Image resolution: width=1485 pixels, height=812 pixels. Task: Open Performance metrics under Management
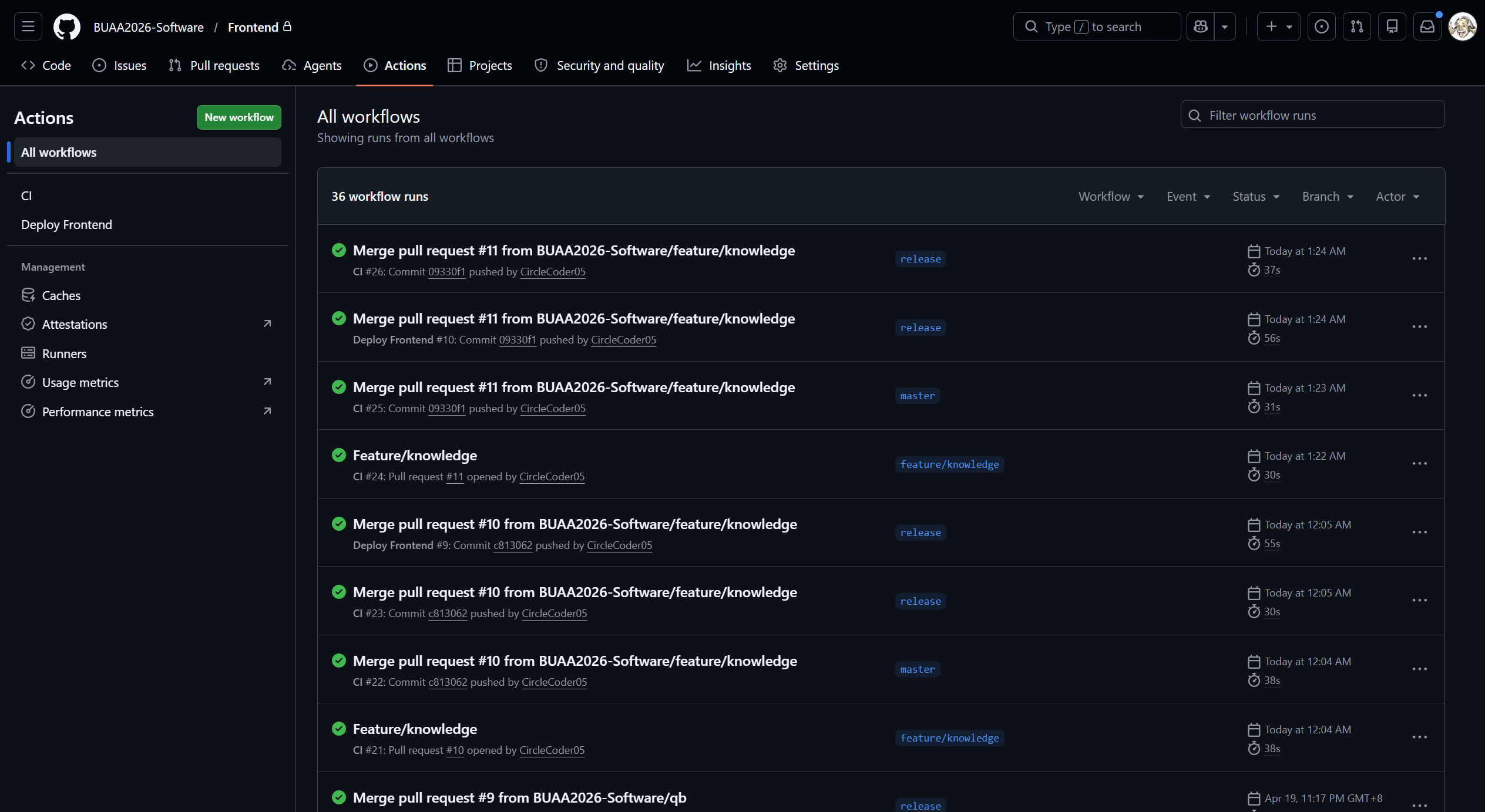click(x=147, y=412)
